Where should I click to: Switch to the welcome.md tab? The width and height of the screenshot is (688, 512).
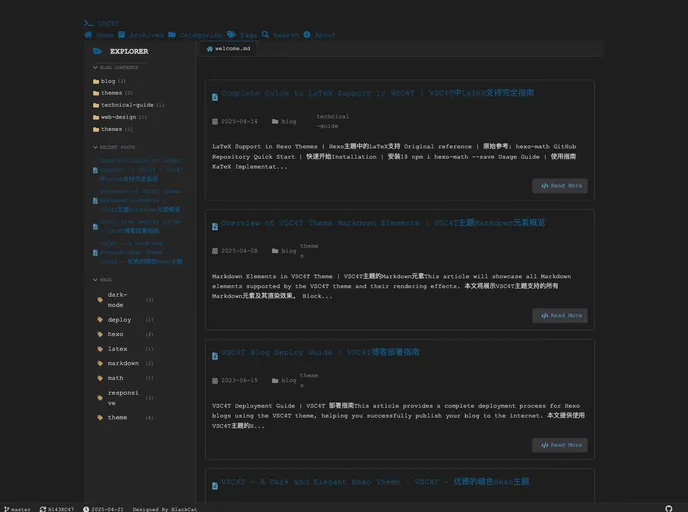(228, 49)
